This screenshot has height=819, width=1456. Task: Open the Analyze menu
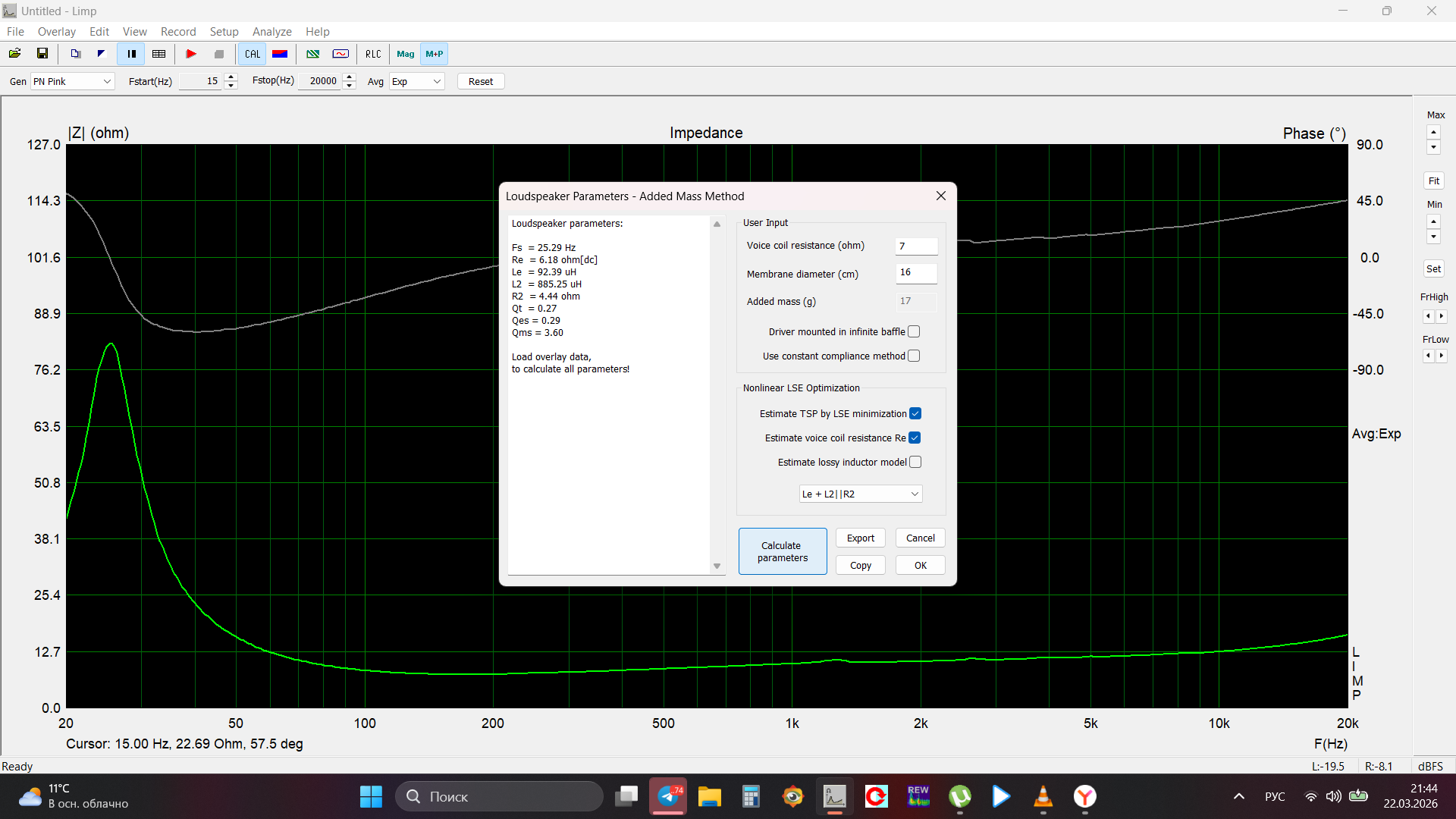pyautogui.click(x=271, y=31)
